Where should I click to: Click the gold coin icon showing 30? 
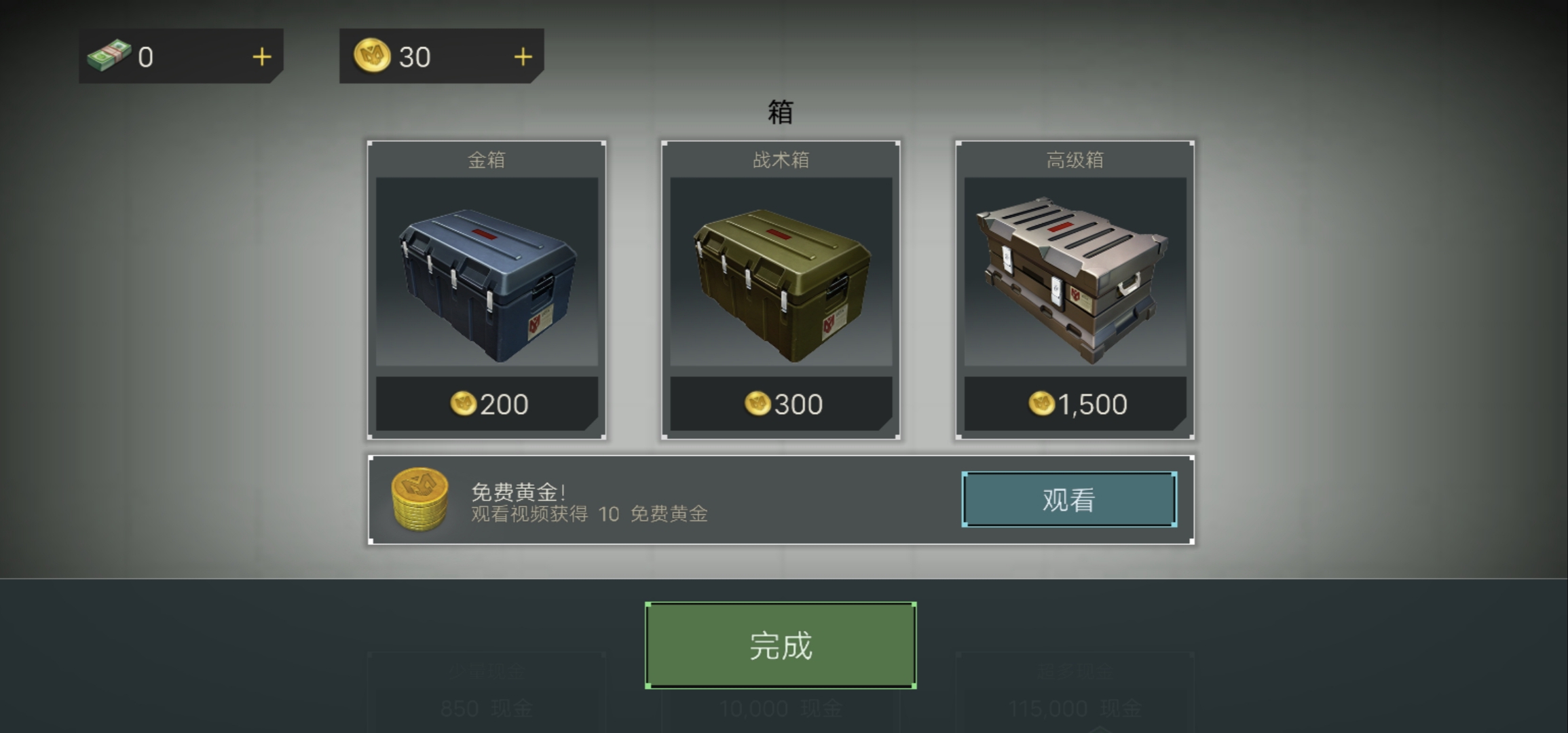372,56
